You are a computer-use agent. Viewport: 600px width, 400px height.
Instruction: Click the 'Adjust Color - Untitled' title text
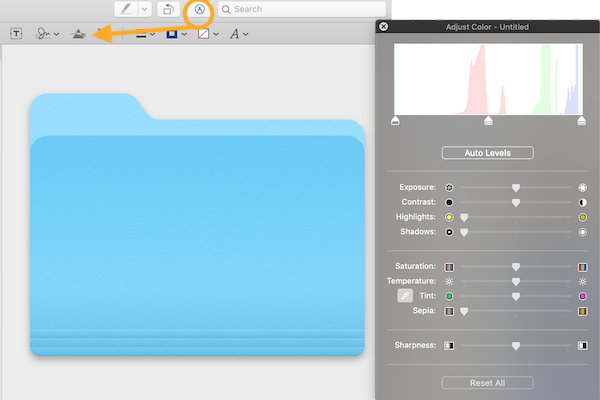487,27
